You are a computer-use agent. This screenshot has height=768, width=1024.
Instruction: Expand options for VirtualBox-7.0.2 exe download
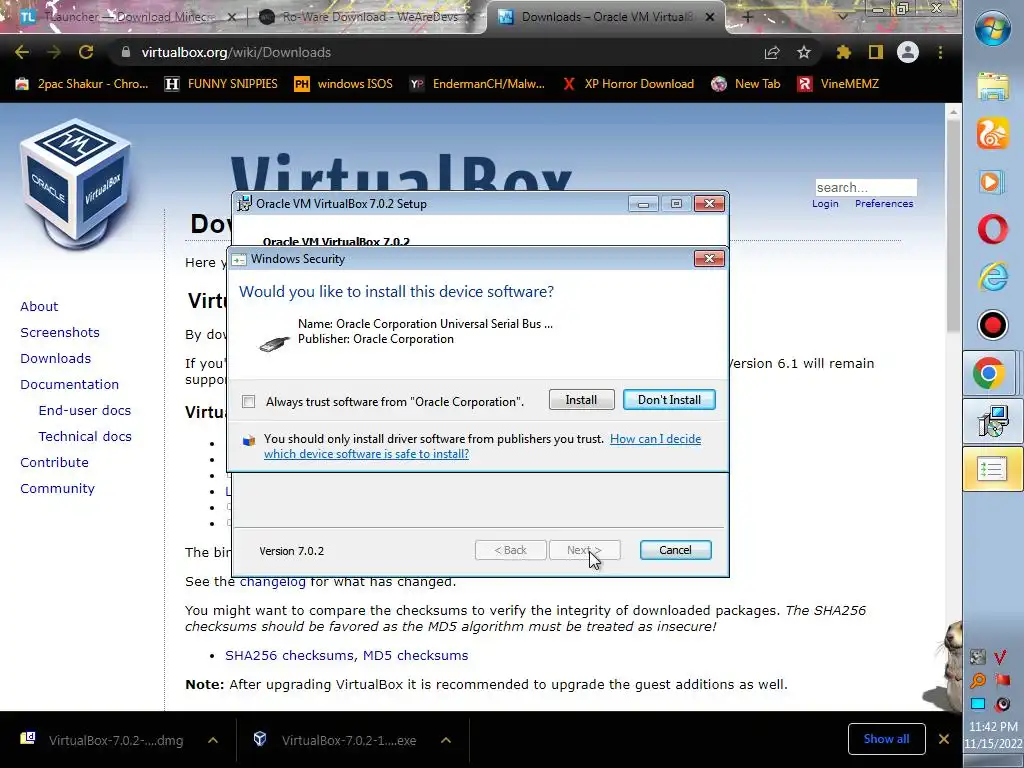tap(446, 740)
